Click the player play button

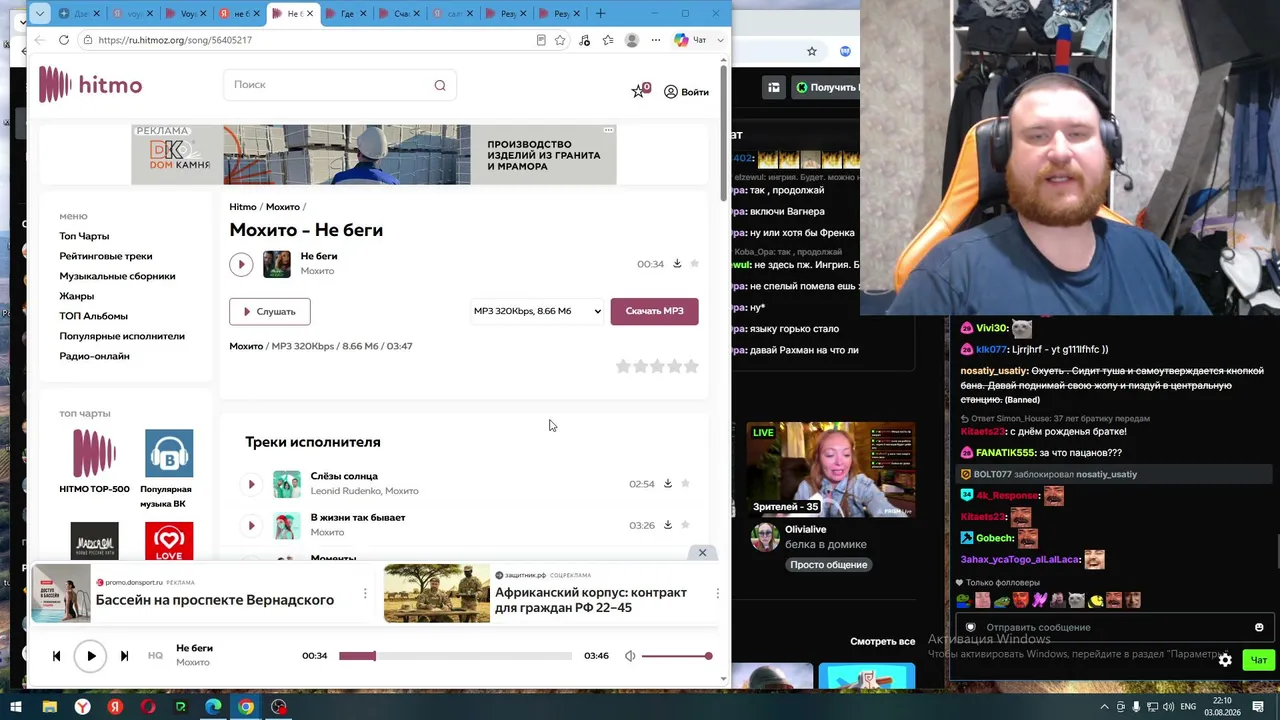pos(90,656)
